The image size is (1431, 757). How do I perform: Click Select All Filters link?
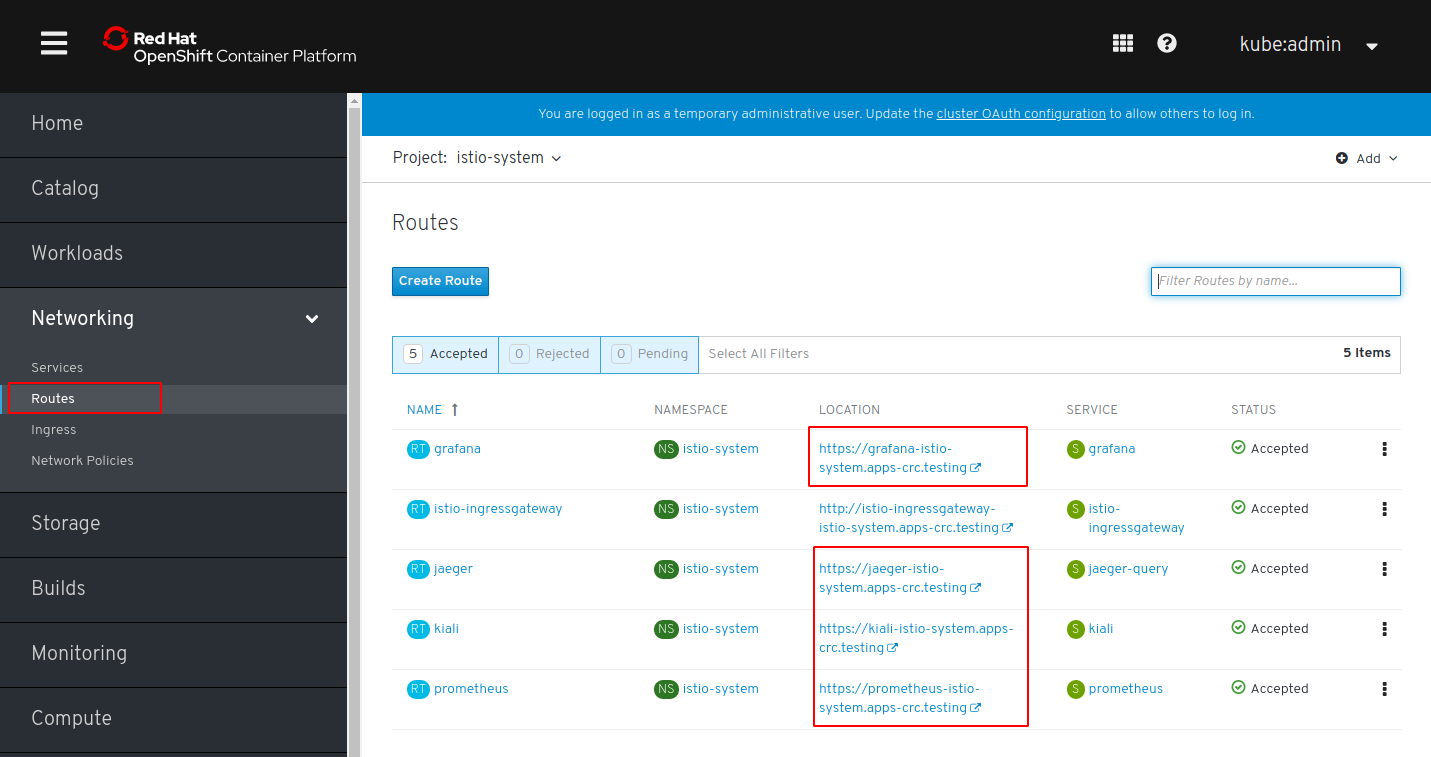click(759, 354)
